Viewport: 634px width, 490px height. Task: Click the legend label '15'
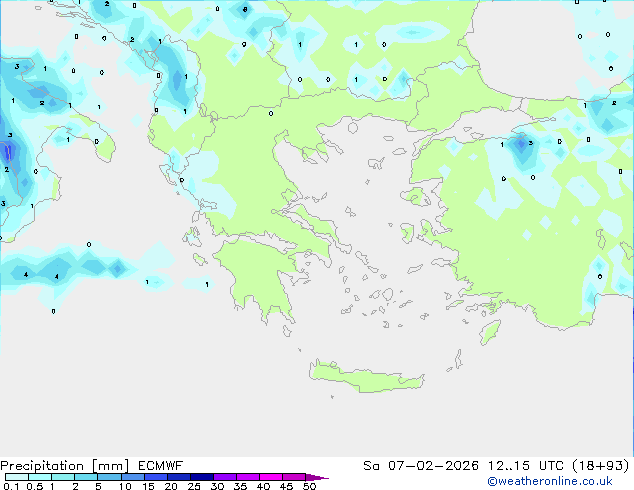point(148,486)
